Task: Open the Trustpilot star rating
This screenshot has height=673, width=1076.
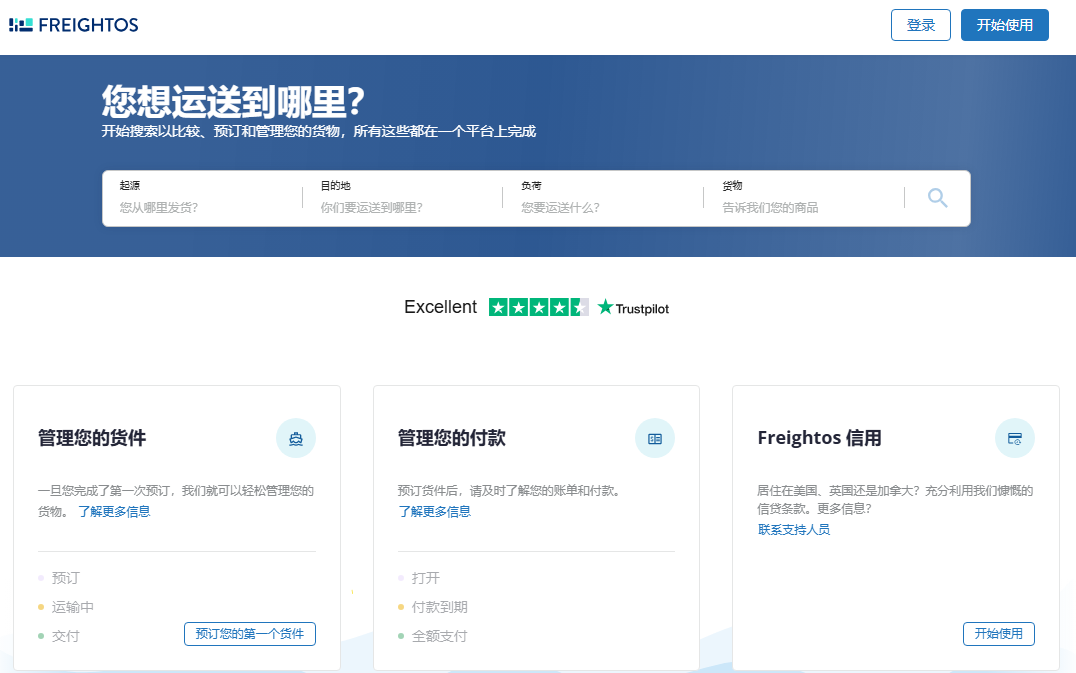Action: [539, 307]
